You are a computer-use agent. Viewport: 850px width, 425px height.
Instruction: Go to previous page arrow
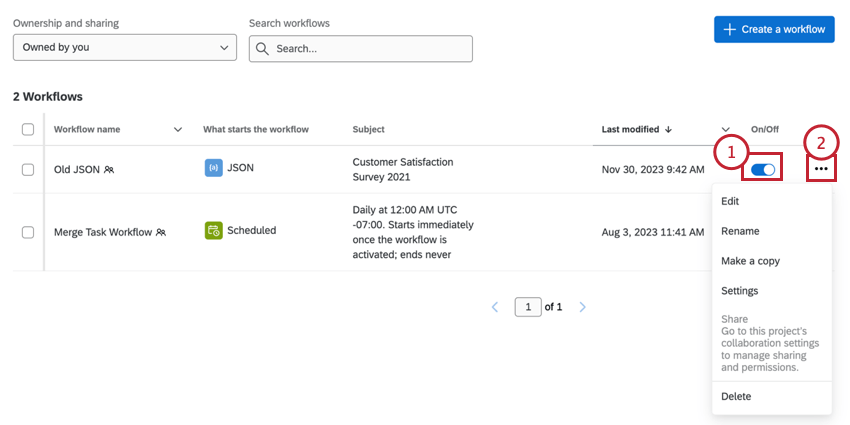click(x=495, y=307)
